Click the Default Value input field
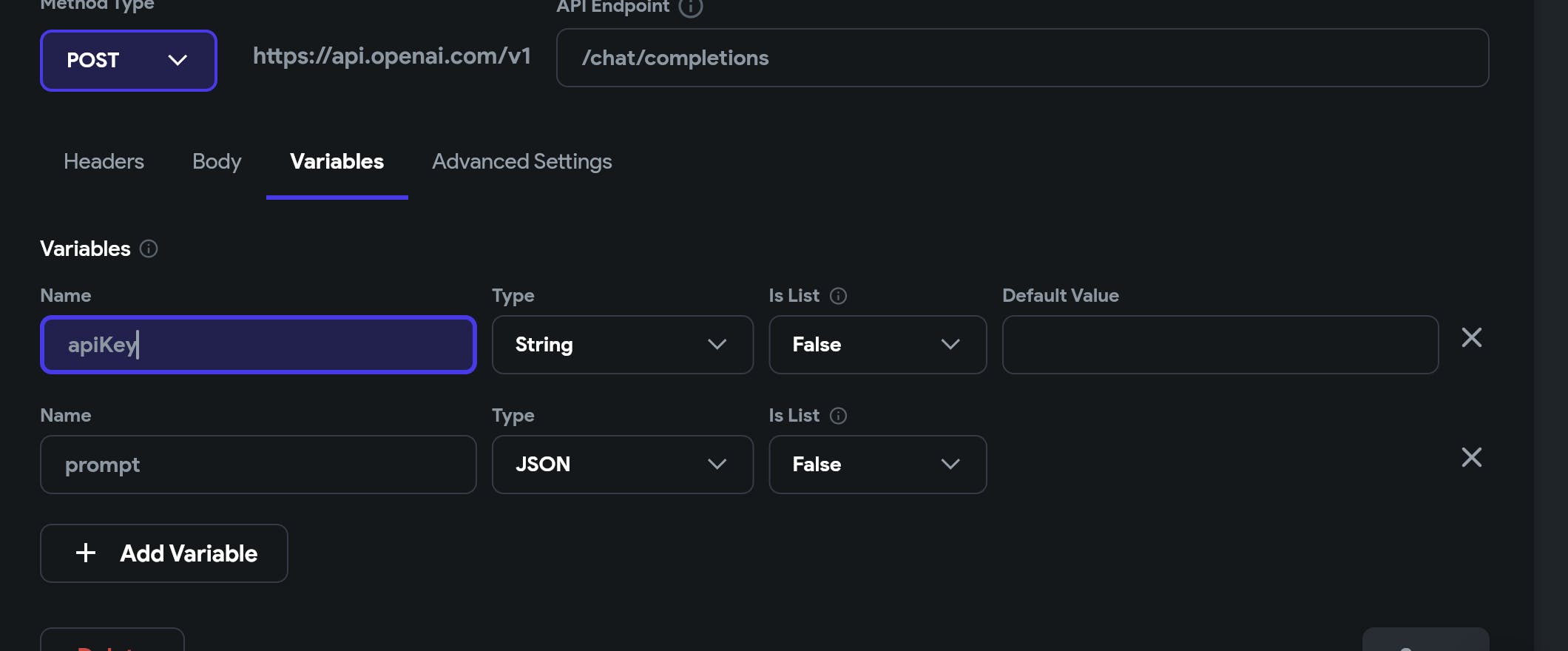 [x=1220, y=345]
